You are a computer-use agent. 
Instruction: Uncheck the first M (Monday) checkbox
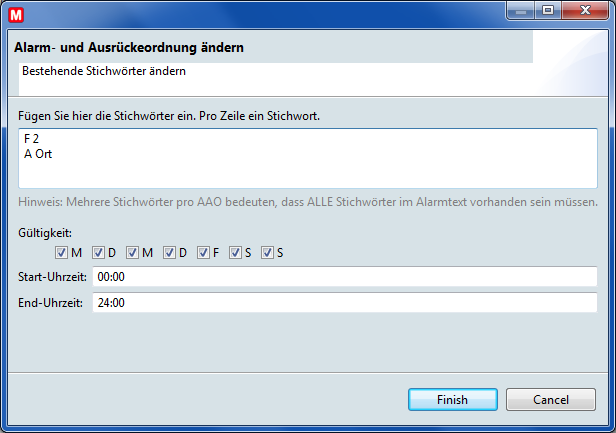62,253
